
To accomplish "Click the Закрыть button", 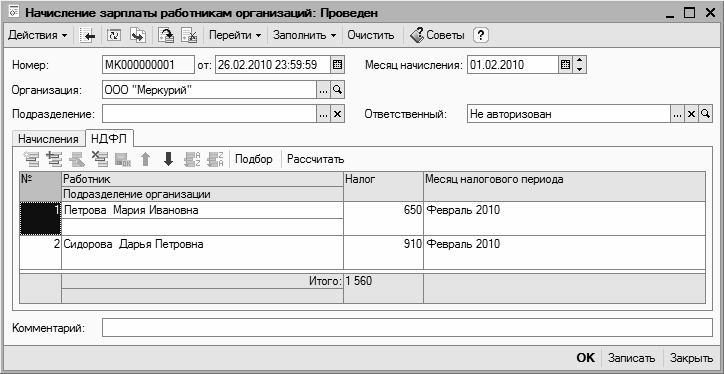I will [691, 358].
